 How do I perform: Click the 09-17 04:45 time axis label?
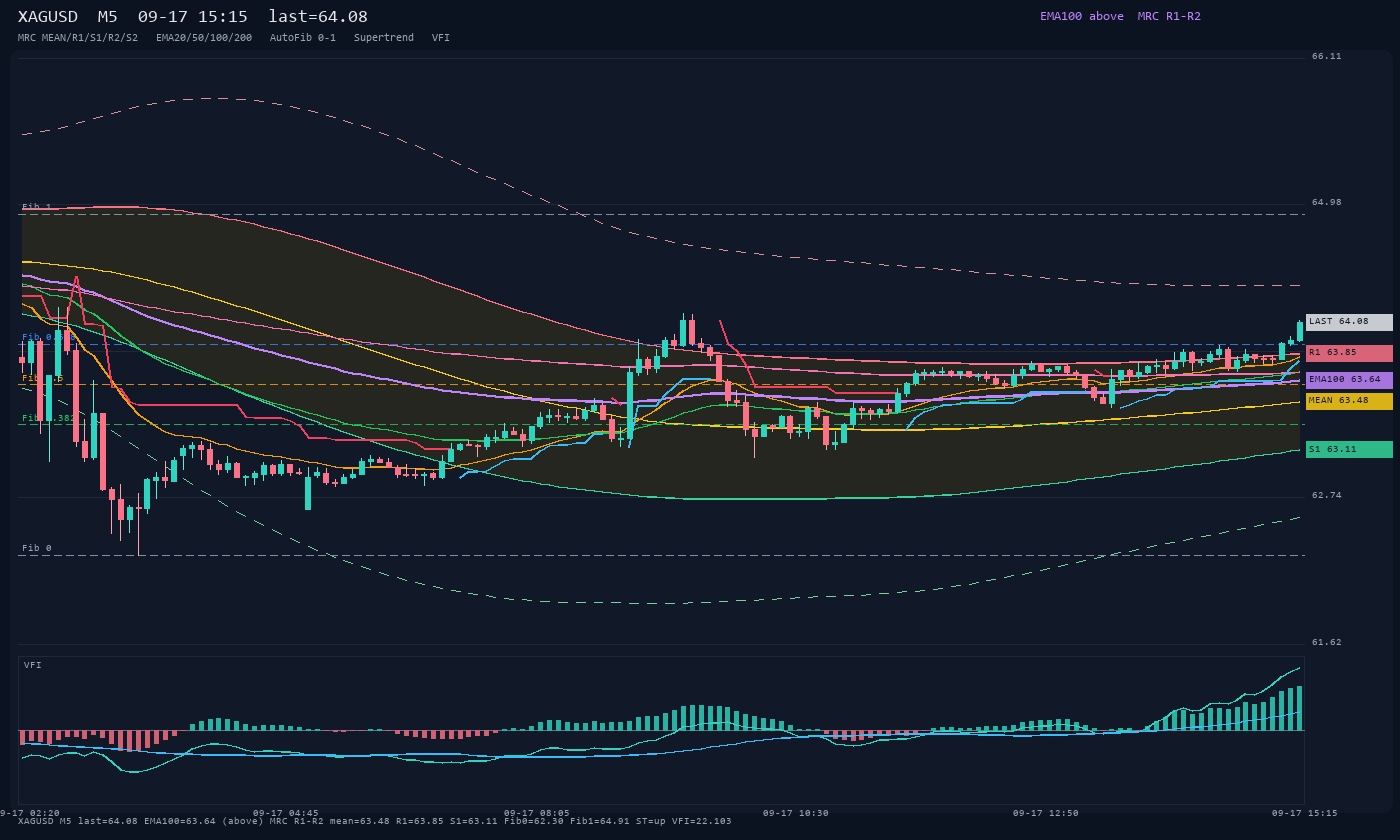tap(286, 813)
